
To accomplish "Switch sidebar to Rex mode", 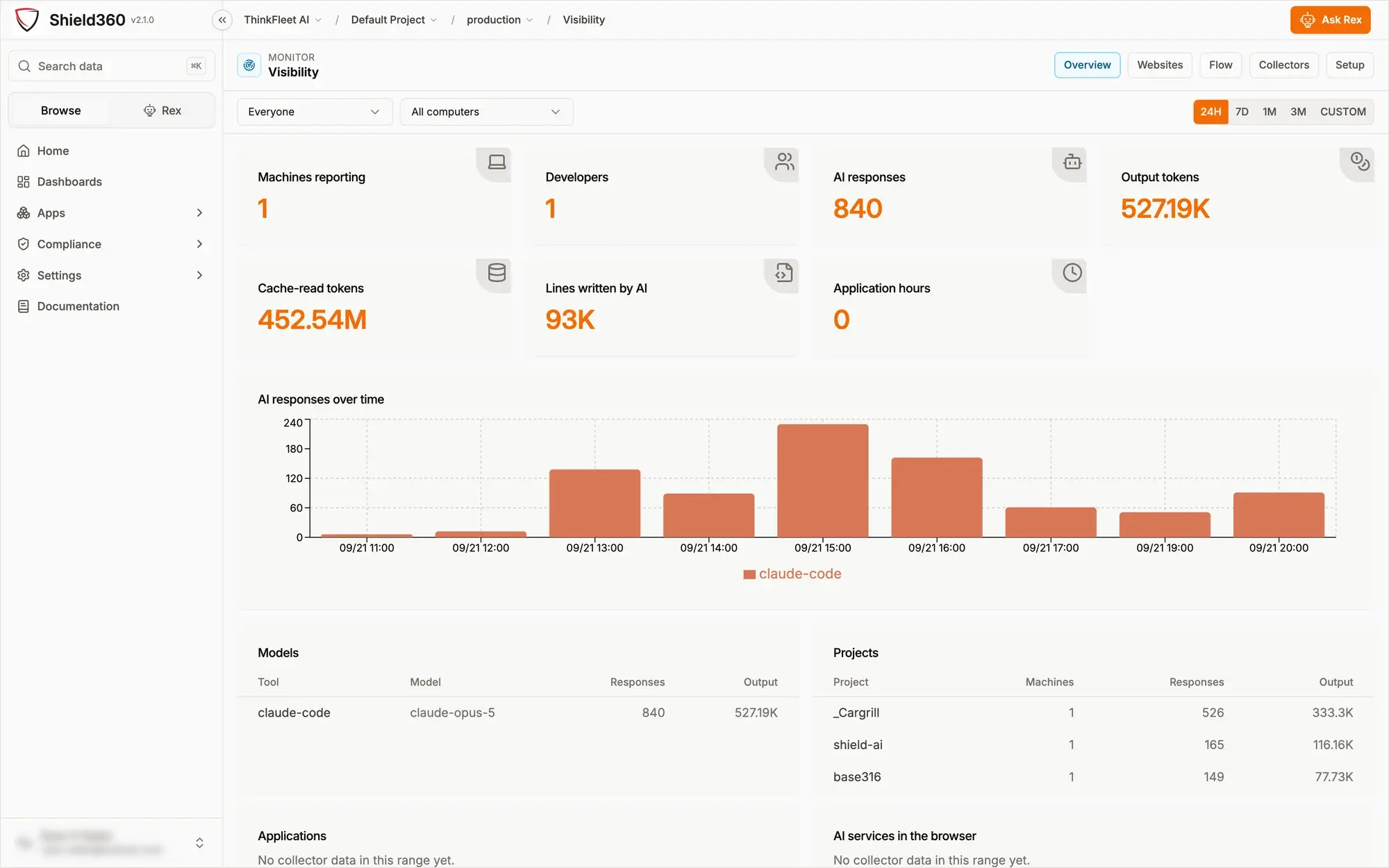I will pos(163,110).
